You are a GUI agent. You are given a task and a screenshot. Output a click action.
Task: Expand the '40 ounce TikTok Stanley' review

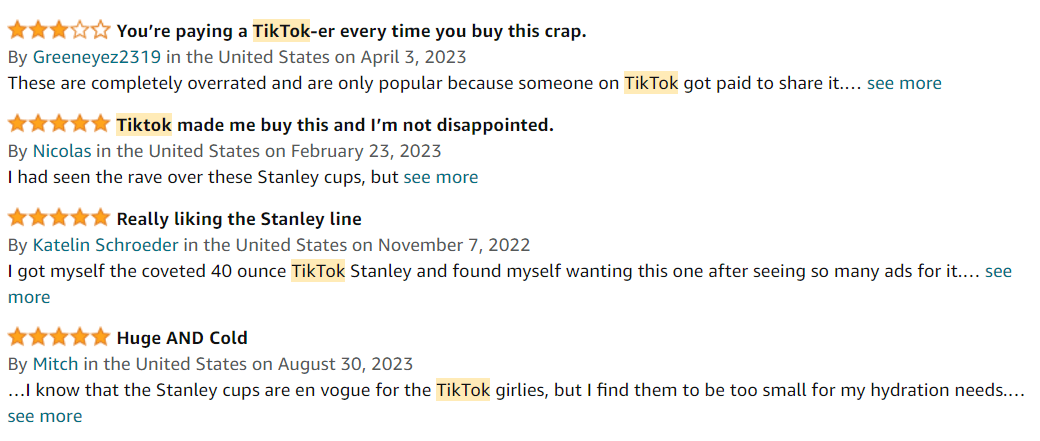pos(998,271)
